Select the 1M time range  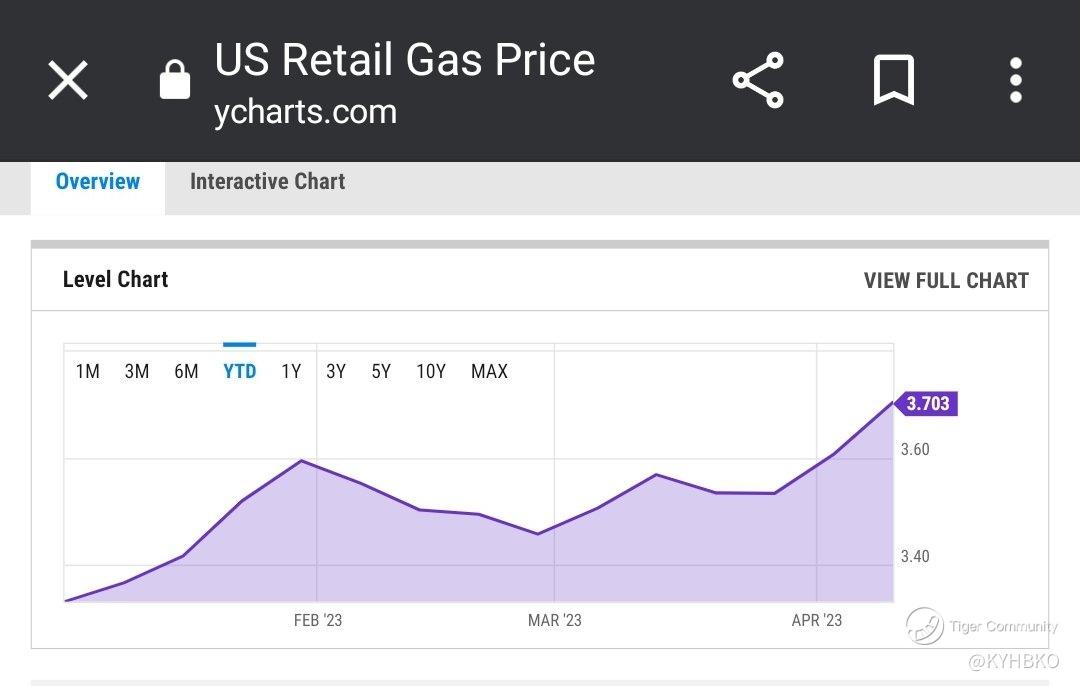point(88,372)
